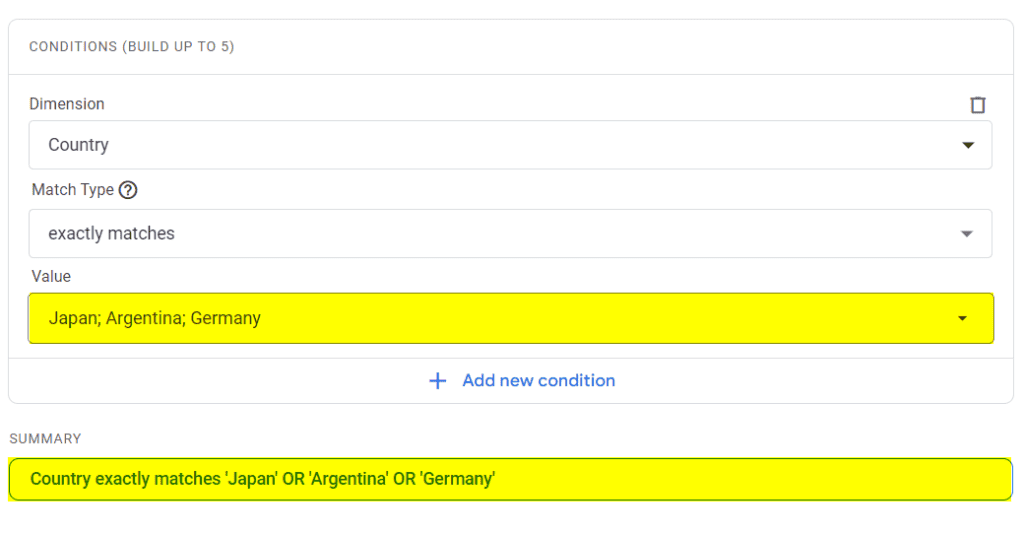Image resolution: width=1024 pixels, height=535 pixels.
Task: Click the plus icon for new condition
Action: (x=437, y=381)
